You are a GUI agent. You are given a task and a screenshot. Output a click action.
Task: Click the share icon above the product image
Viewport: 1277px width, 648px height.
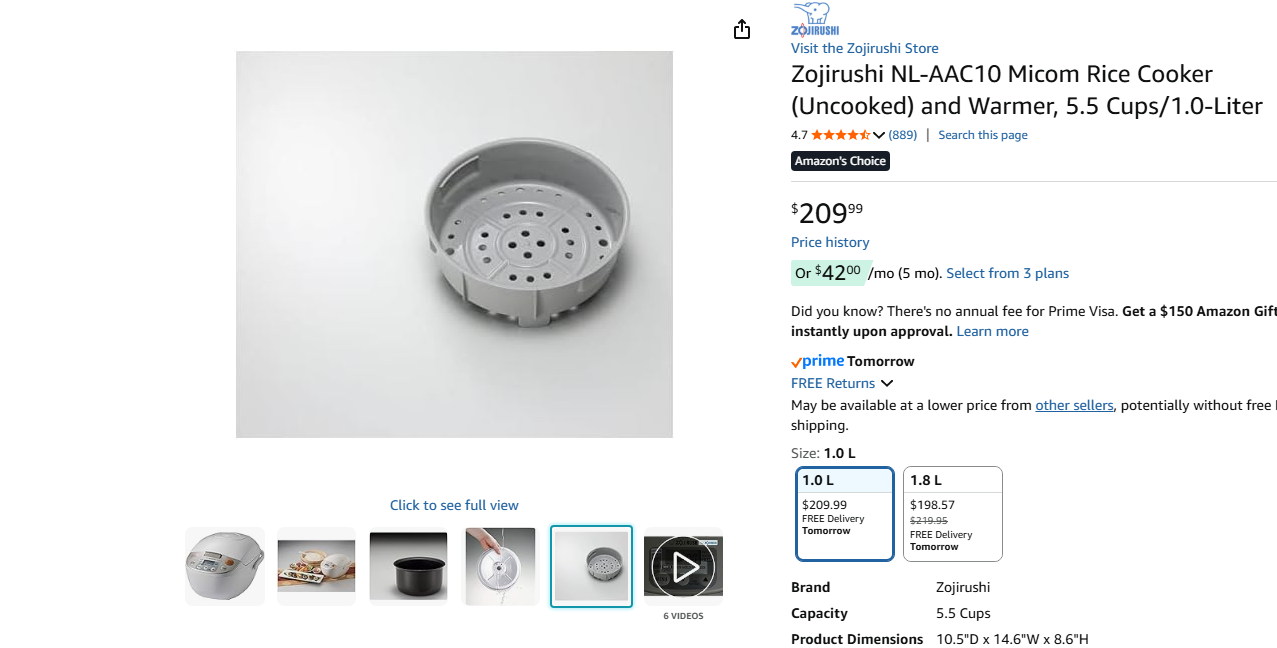(741, 30)
